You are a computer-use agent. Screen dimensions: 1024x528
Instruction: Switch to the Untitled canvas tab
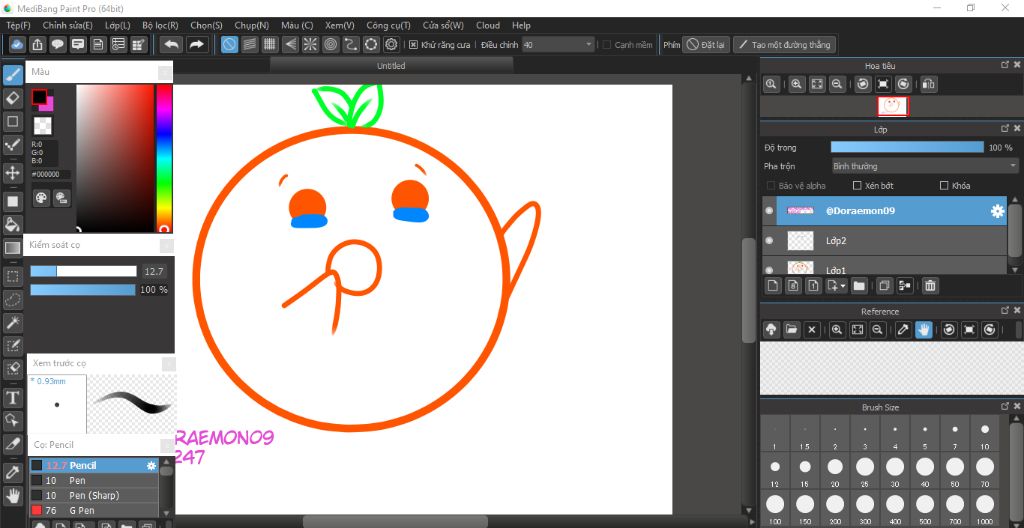(391, 66)
